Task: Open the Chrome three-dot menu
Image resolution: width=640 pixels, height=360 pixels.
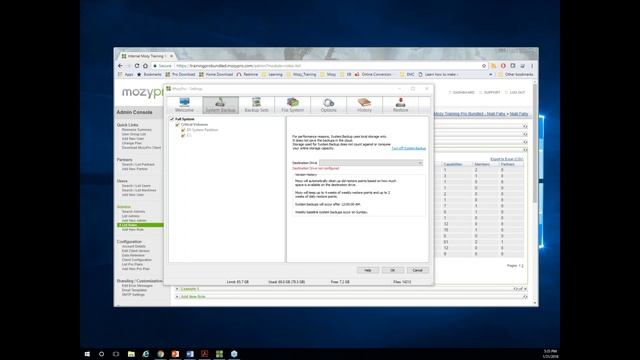Action: [x=532, y=66]
